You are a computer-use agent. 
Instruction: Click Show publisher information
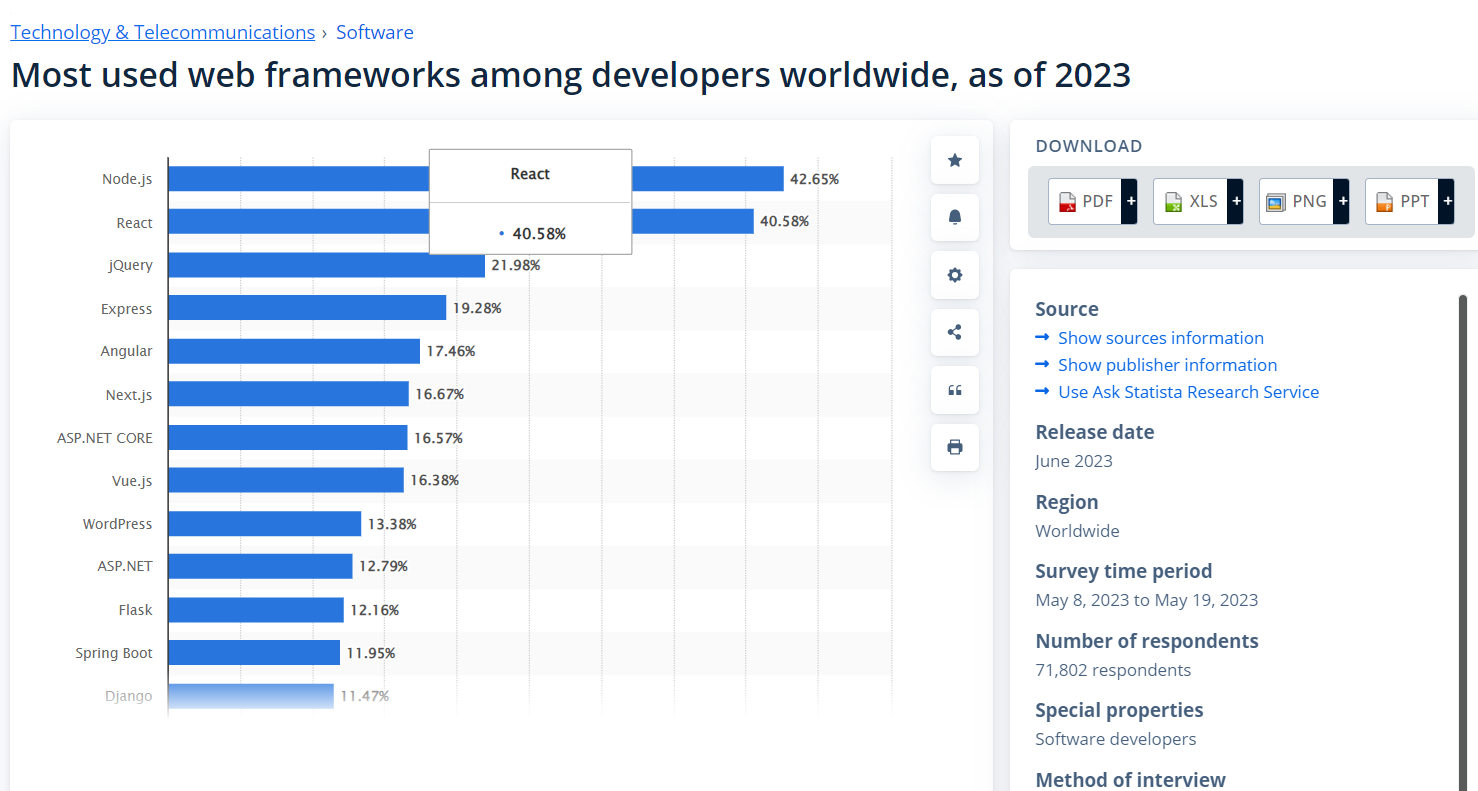pos(1167,365)
